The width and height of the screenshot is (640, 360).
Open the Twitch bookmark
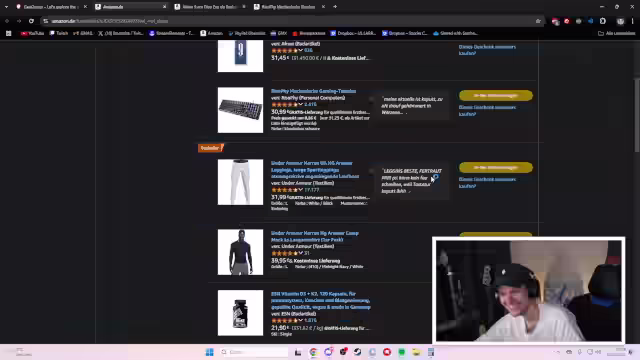(x=59, y=33)
